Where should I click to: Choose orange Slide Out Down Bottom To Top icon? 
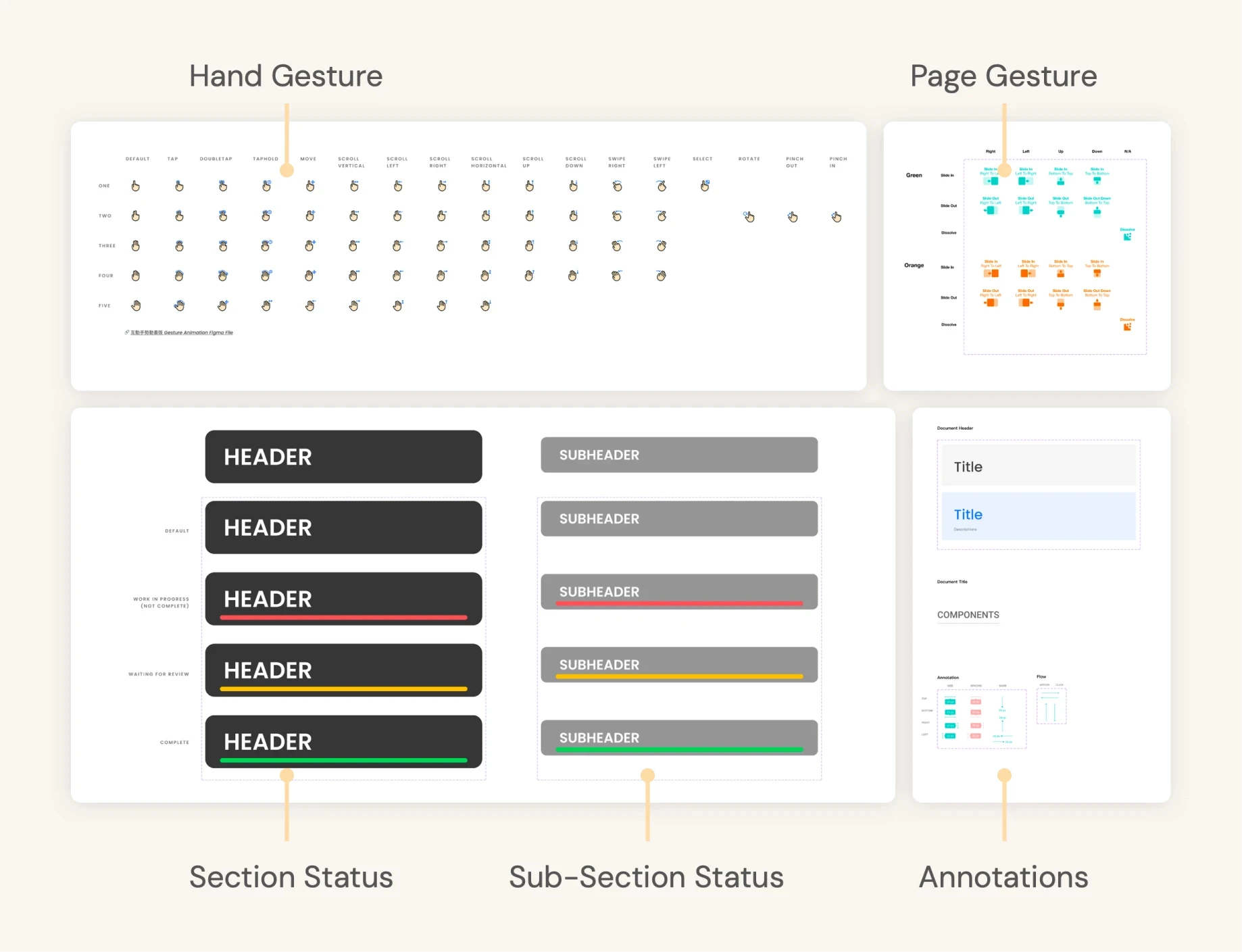[x=1097, y=305]
